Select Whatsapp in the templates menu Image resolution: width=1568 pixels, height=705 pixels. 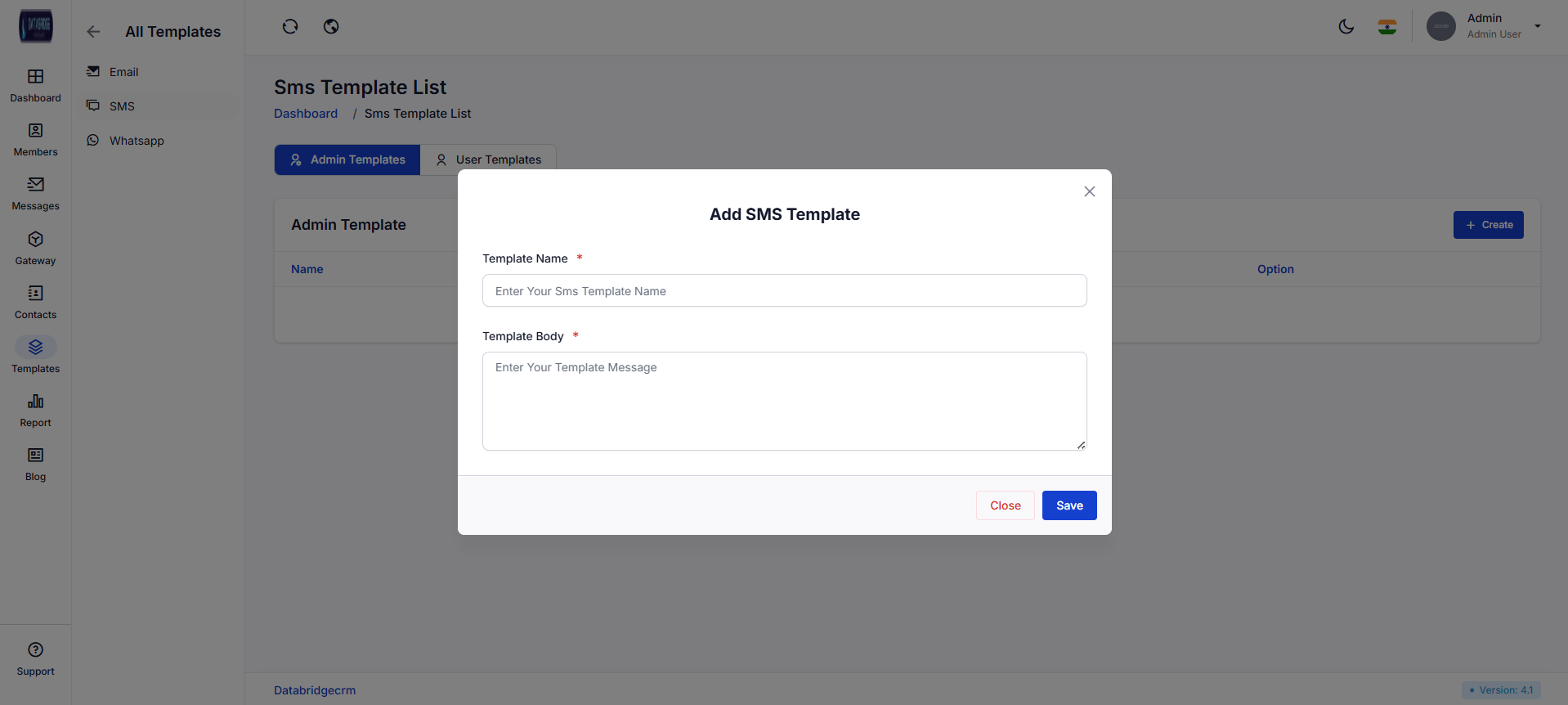click(x=137, y=141)
